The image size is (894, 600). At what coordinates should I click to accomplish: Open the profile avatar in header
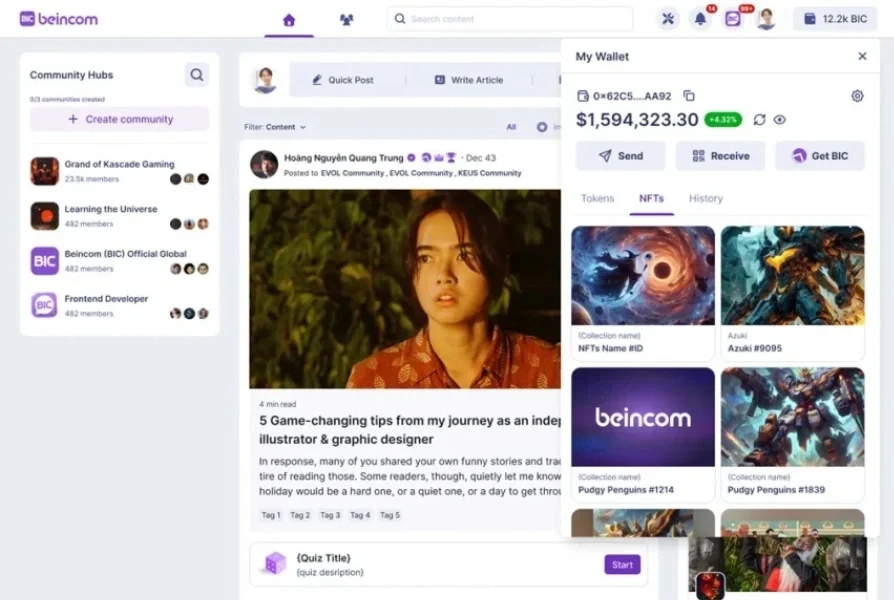coord(766,19)
